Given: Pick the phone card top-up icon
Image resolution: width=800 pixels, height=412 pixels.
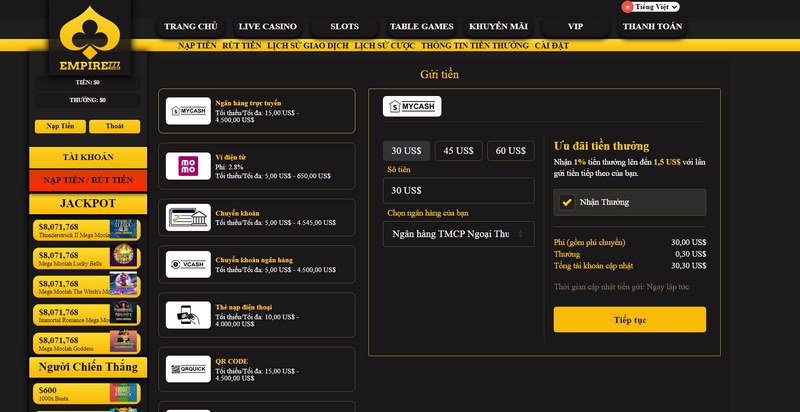Looking at the screenshot, I should coord(187,316).
